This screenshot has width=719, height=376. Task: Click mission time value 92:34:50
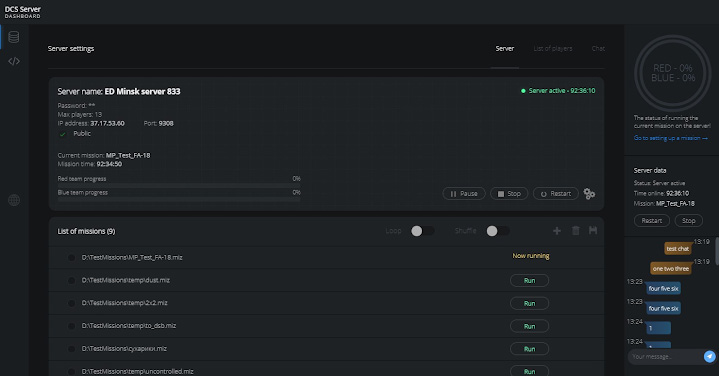pyautogui.click(x=109, y=164)
